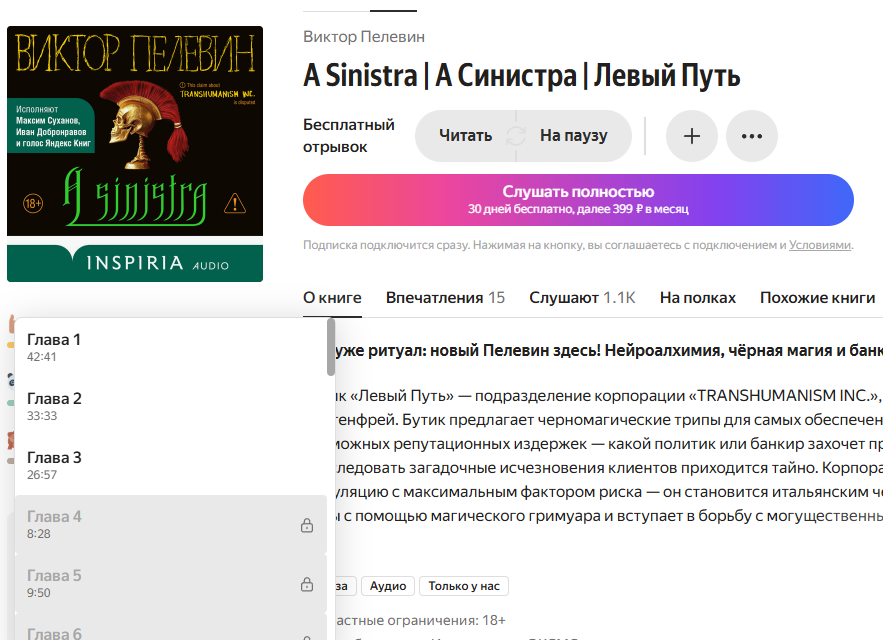
Task: Select Глава 1 in chapter list
Action: [171, 348]
